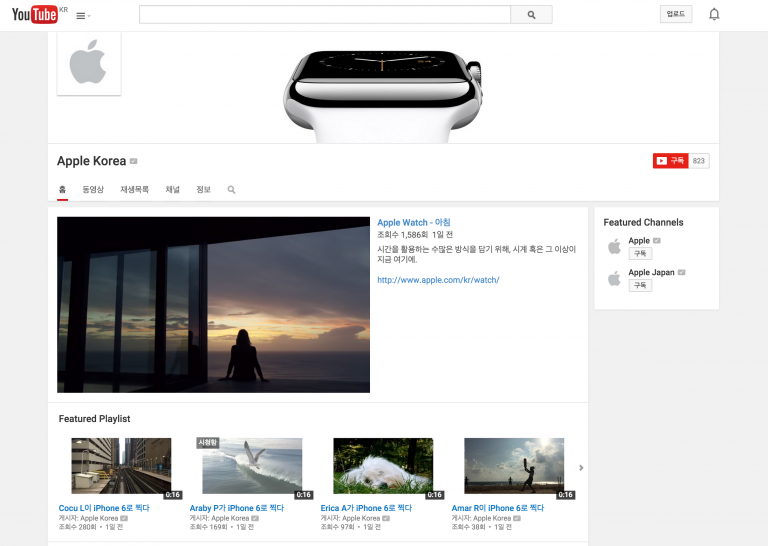Open the apple.com/kr/watch link

(438, 280)
